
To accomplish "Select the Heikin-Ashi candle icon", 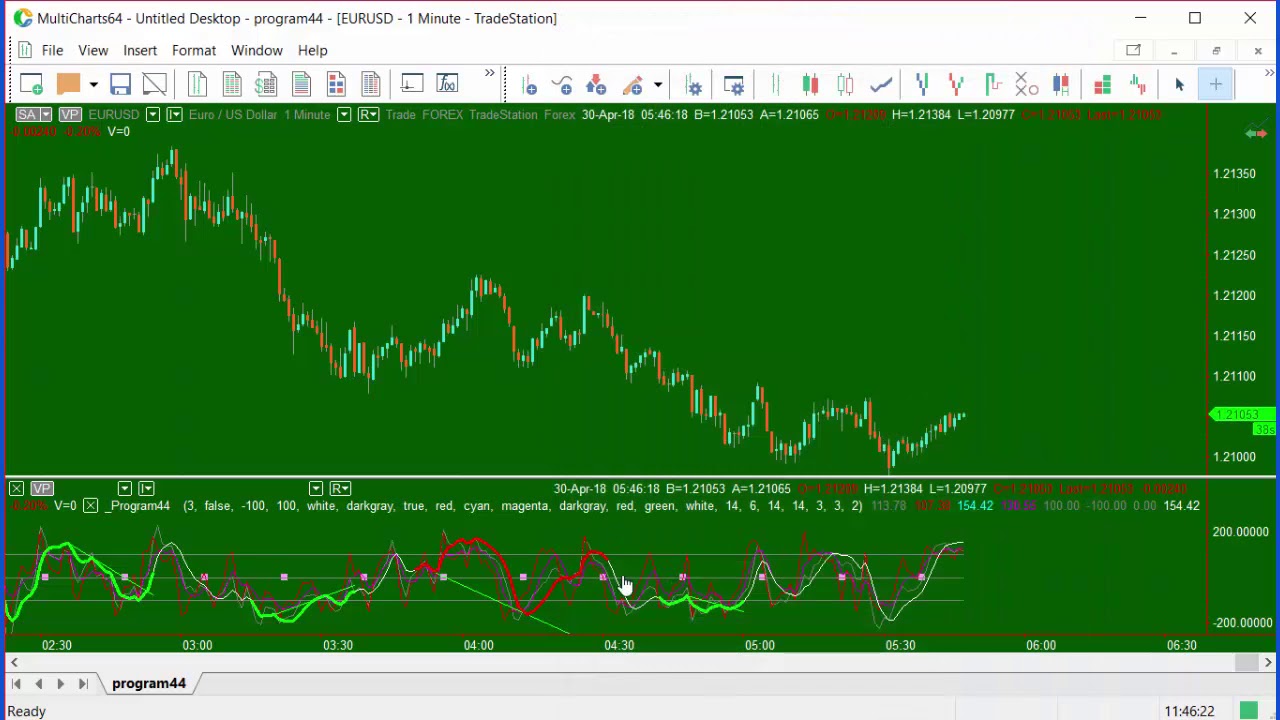I will tap(1061, 86).
